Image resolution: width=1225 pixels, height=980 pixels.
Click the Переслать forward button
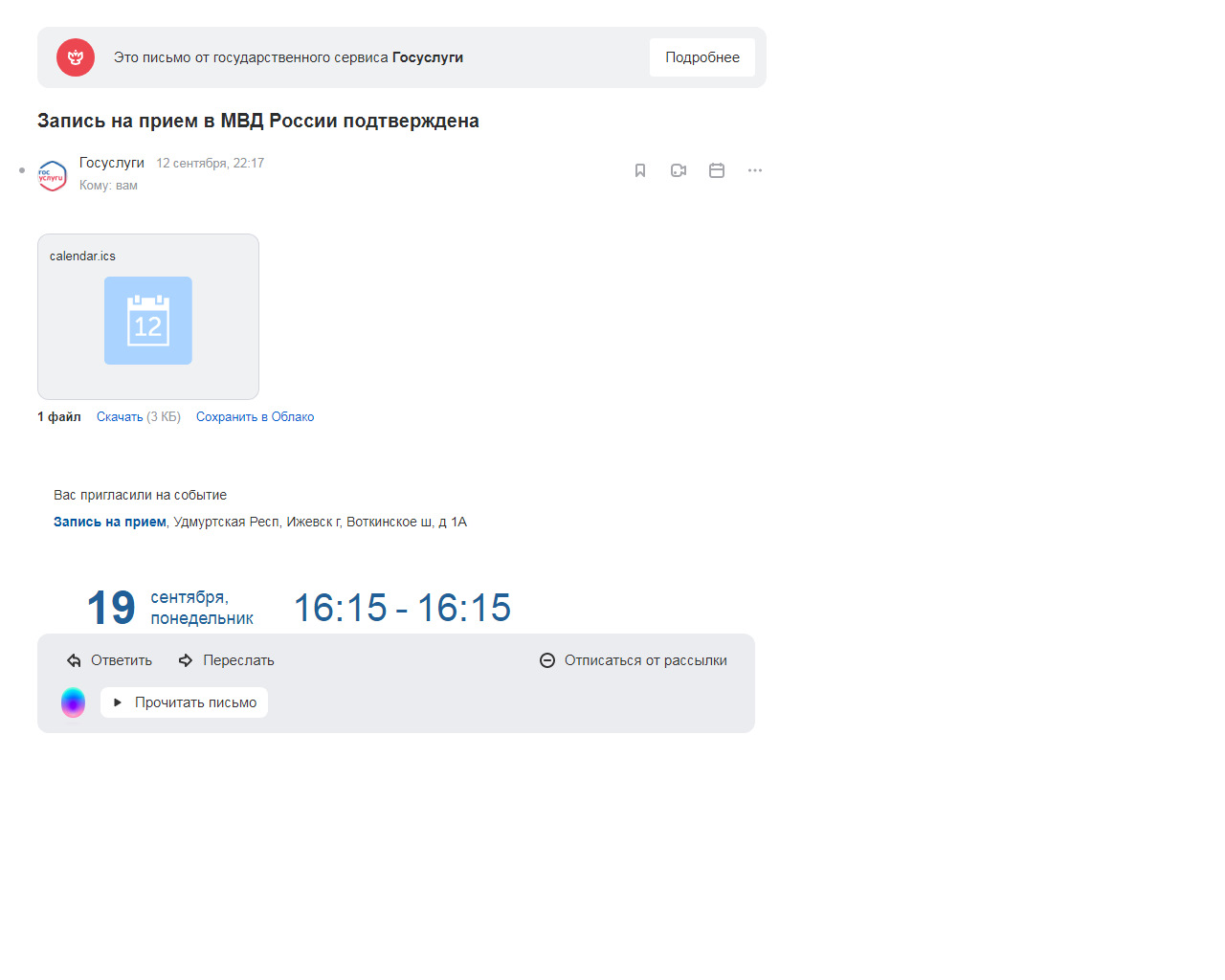click(x=226, y=660)
